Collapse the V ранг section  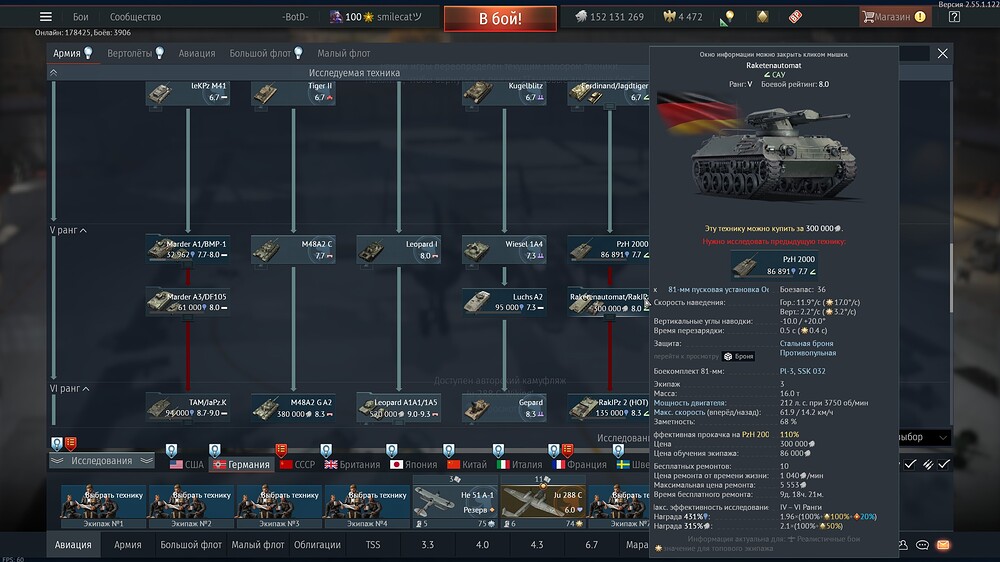(83, 230)
